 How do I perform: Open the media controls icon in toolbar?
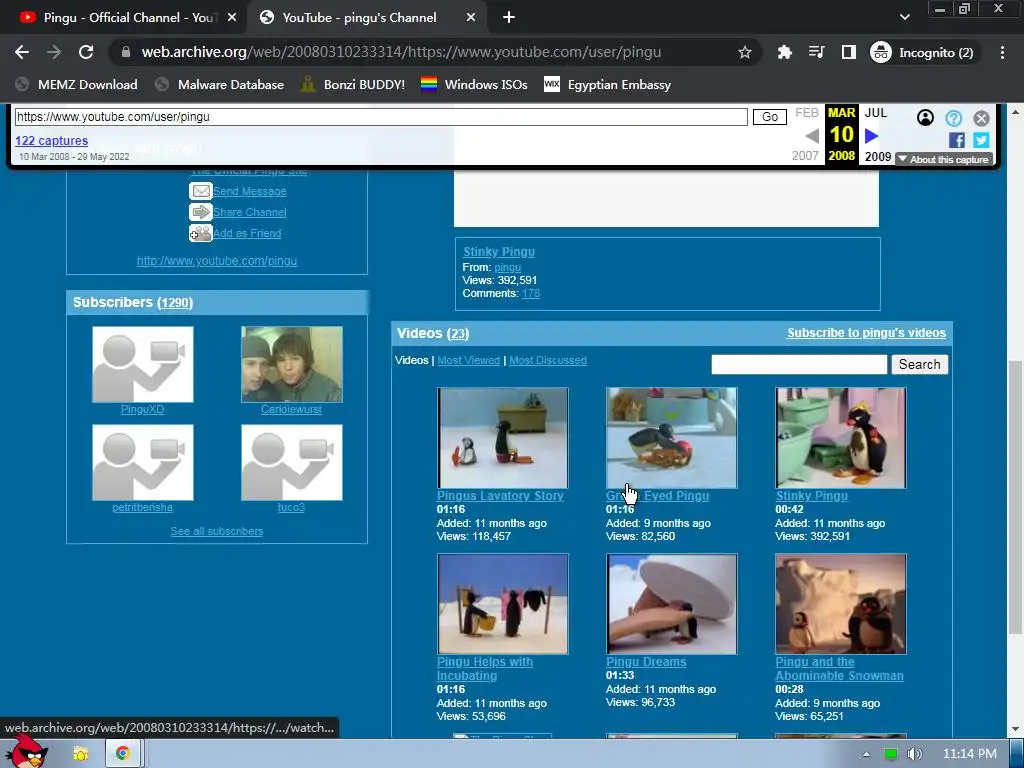point(816,52)
